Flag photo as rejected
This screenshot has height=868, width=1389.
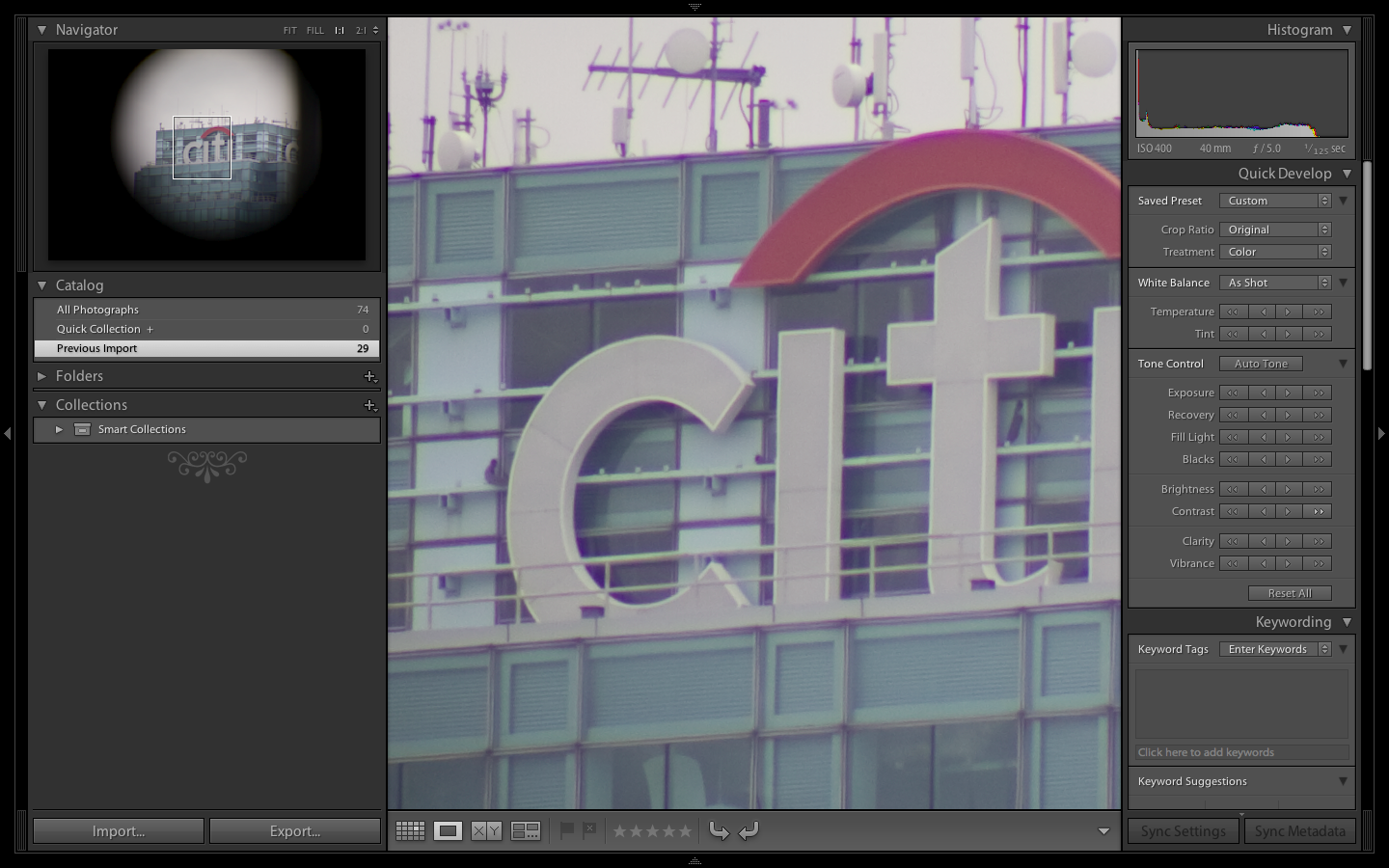coord(589,830)
